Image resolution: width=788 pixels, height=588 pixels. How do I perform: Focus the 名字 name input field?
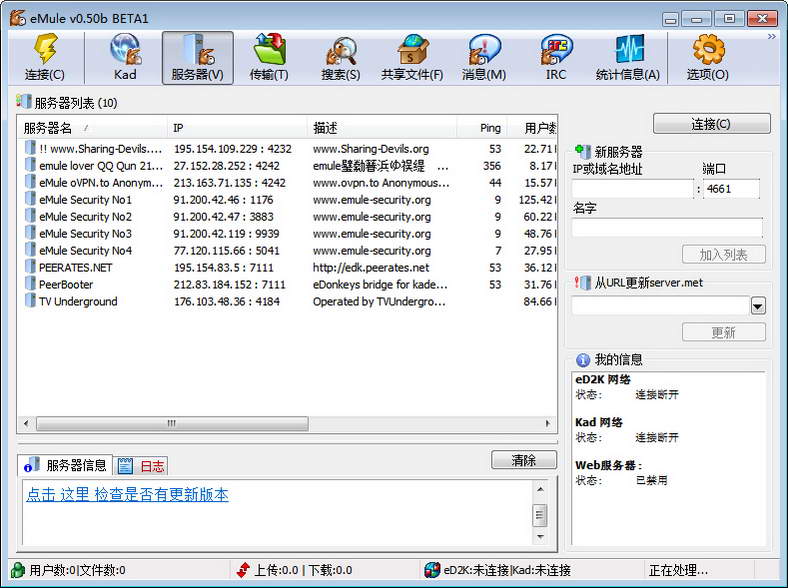[x=667, y=228]
